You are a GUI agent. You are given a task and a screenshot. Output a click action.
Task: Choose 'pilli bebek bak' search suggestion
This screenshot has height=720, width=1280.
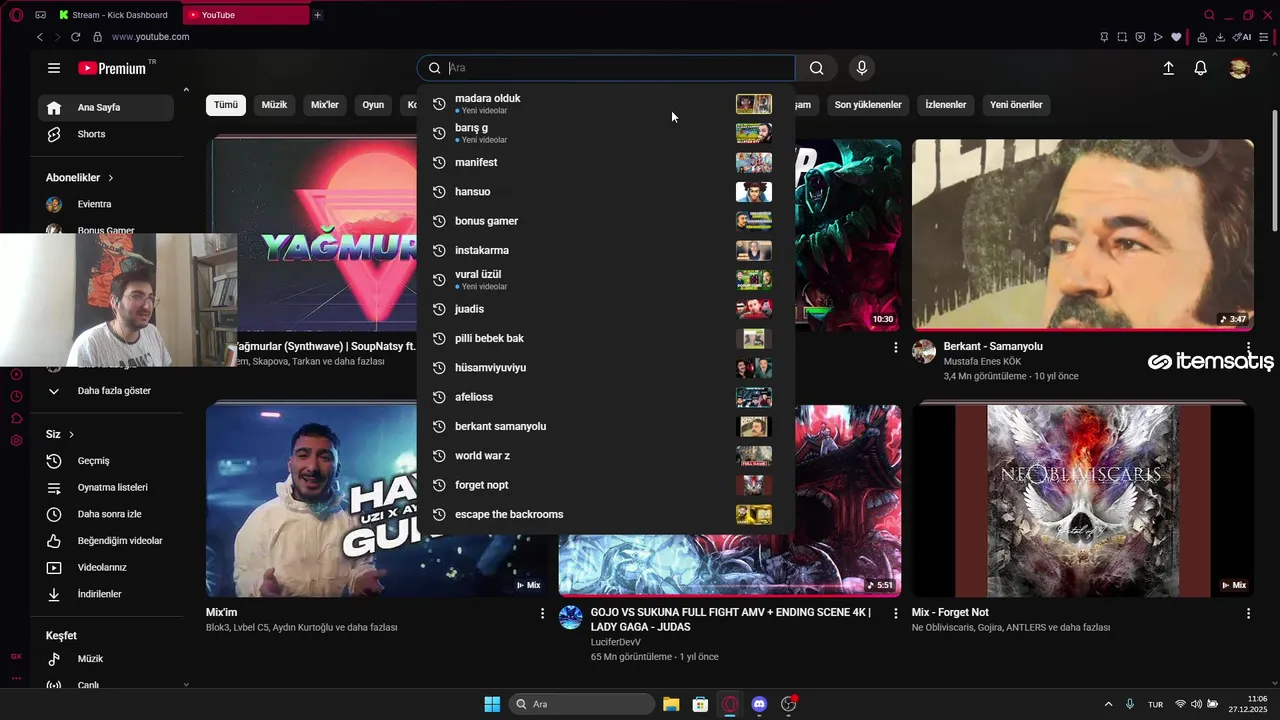tap(605, 338)
